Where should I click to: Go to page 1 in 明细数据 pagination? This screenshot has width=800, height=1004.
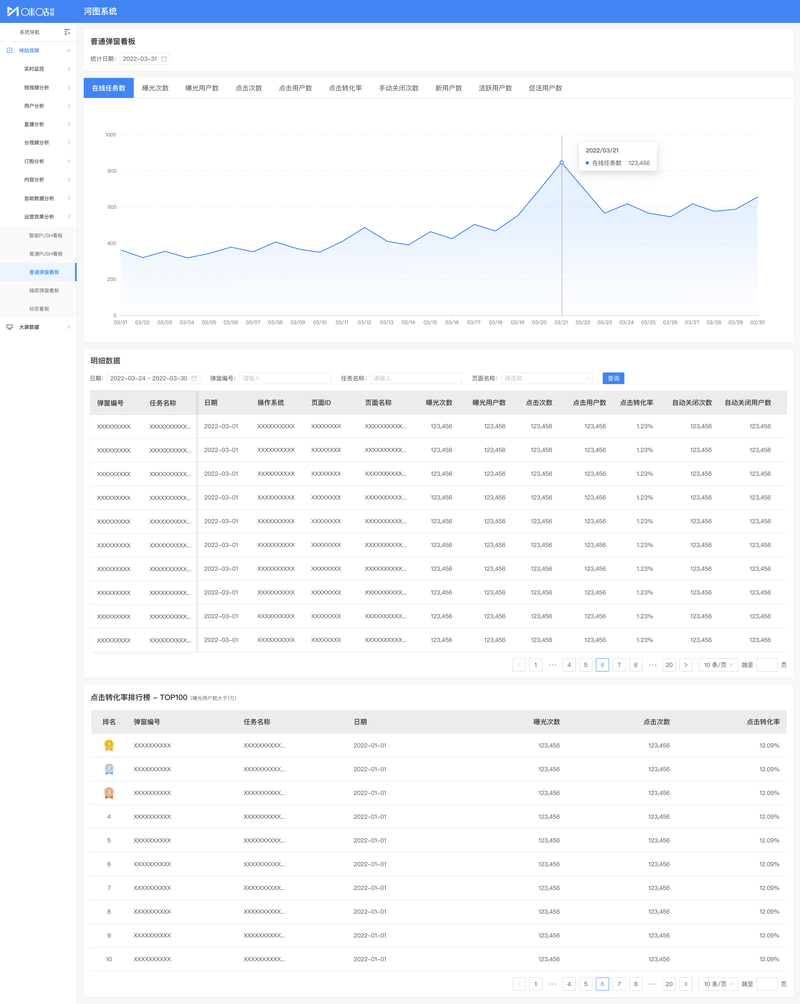coord(535,665)
